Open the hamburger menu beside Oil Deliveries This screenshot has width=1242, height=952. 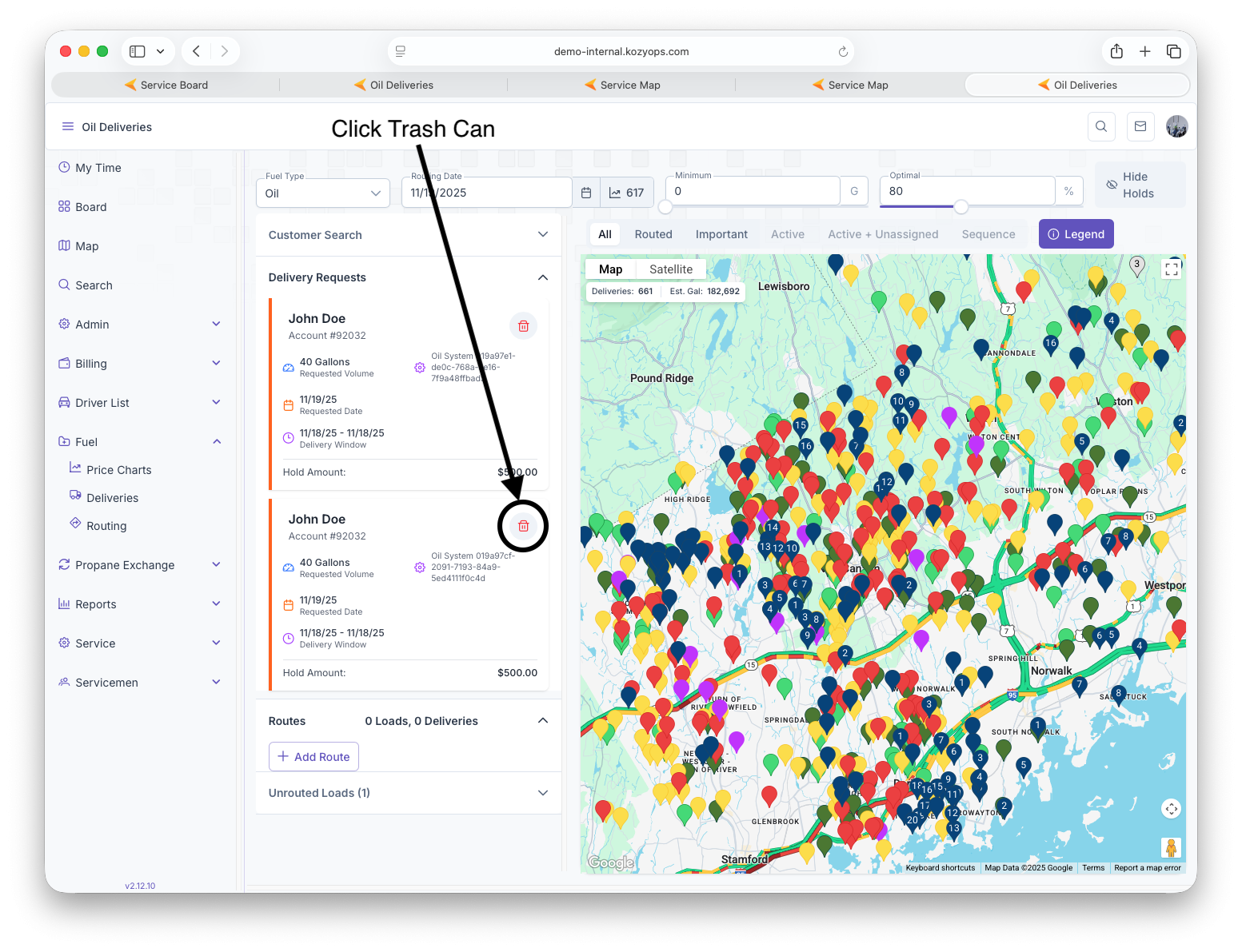point(68,126)
